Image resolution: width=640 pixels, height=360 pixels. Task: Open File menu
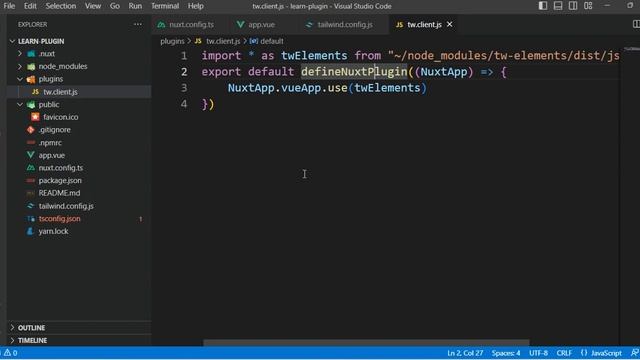point(9,6)
